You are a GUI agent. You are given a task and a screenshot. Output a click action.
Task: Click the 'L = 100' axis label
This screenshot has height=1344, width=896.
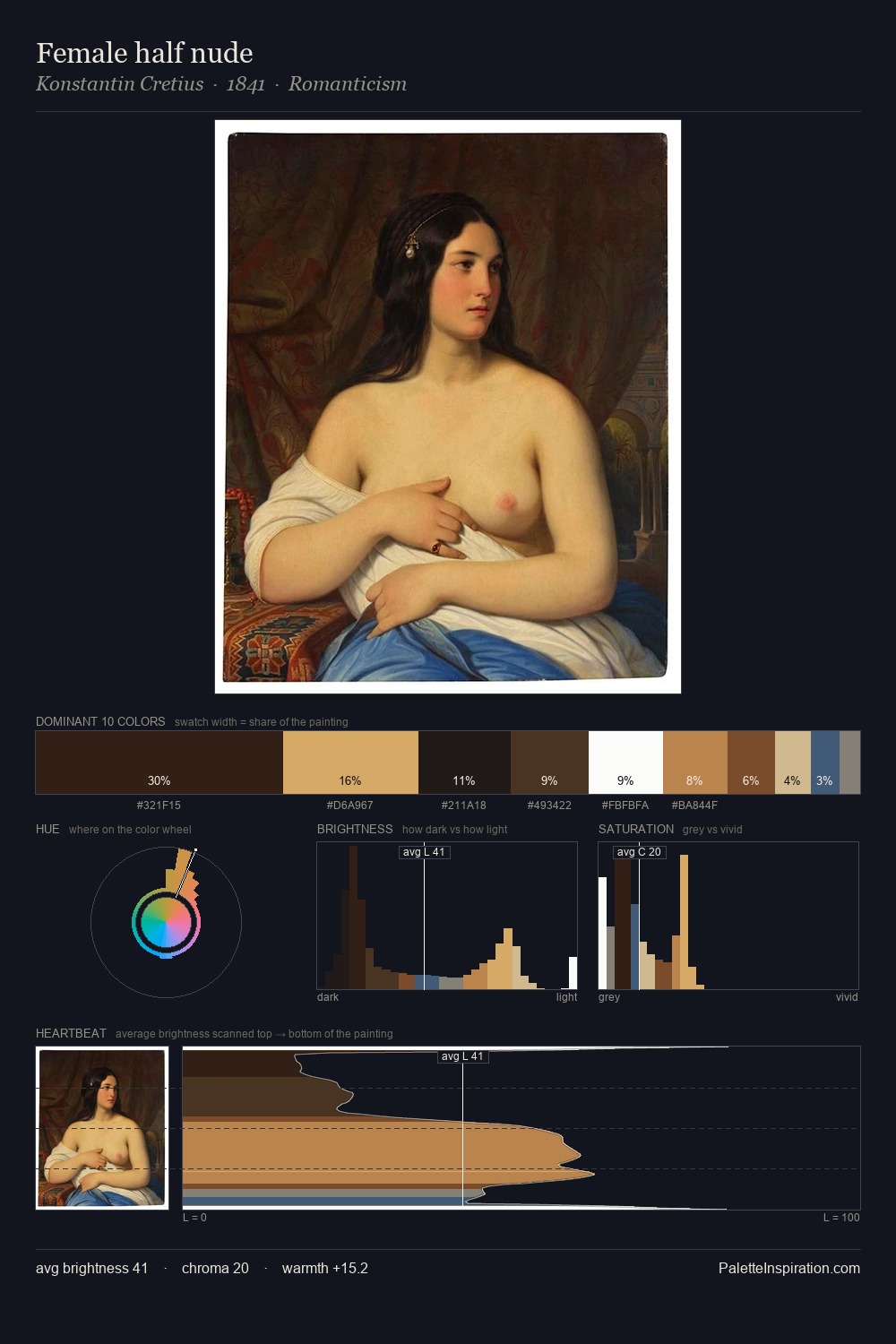click(841, 1218)
